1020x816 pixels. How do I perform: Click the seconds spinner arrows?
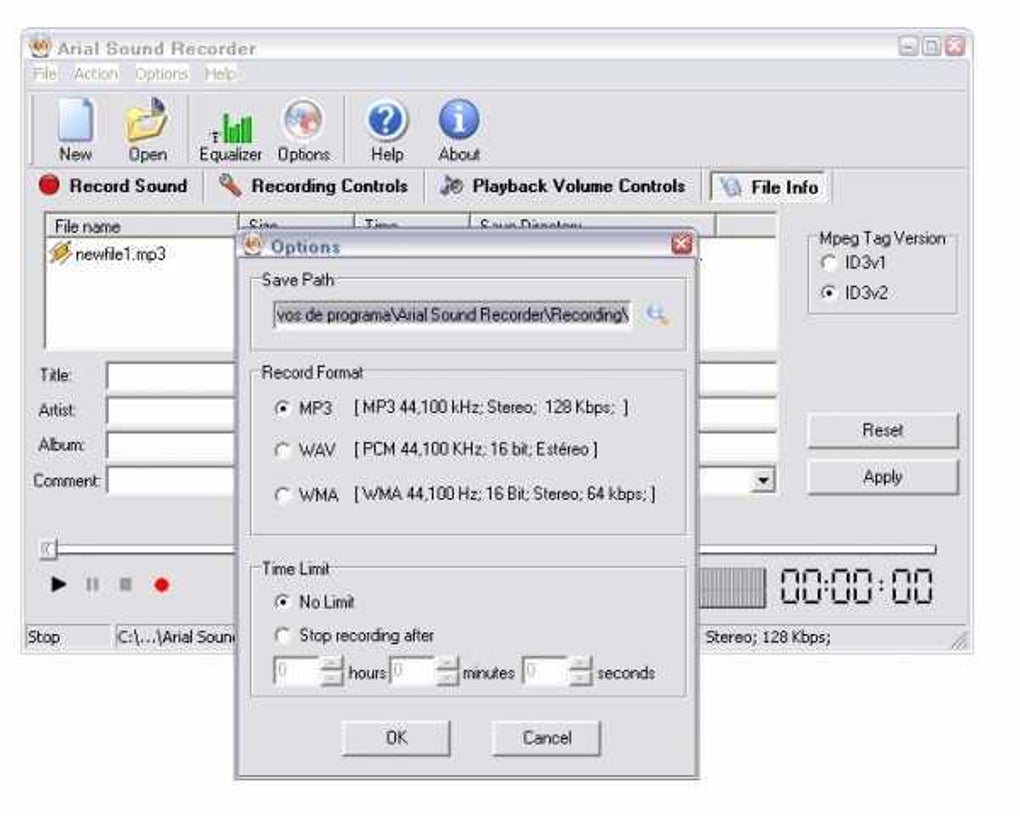[580, 672]
